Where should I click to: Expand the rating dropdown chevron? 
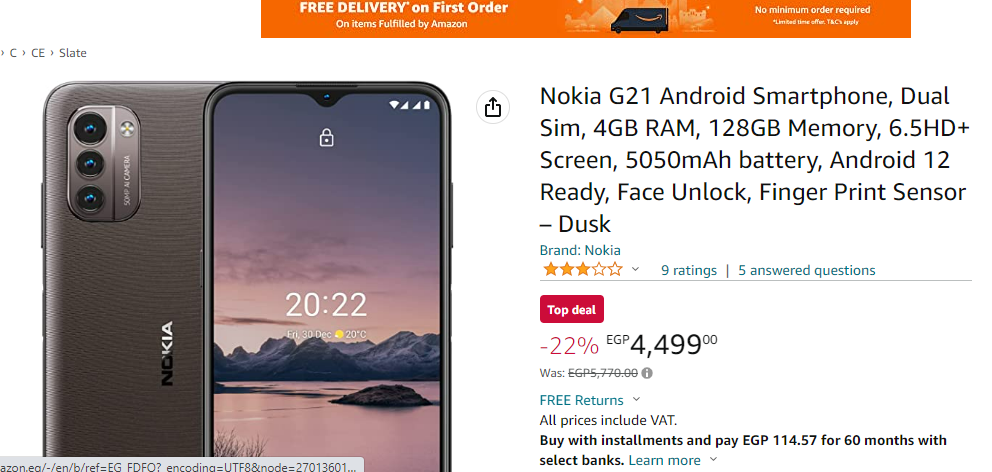pyautogui.click(x=635, y=270)
